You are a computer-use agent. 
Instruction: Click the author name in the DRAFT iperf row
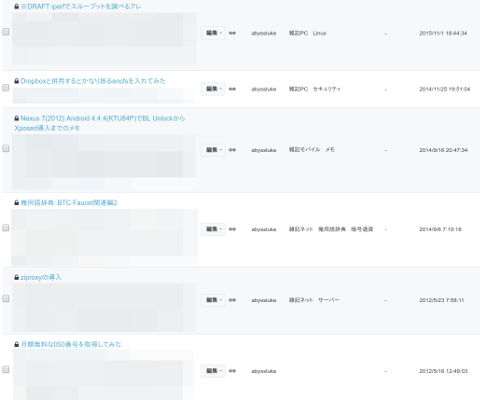264,33
